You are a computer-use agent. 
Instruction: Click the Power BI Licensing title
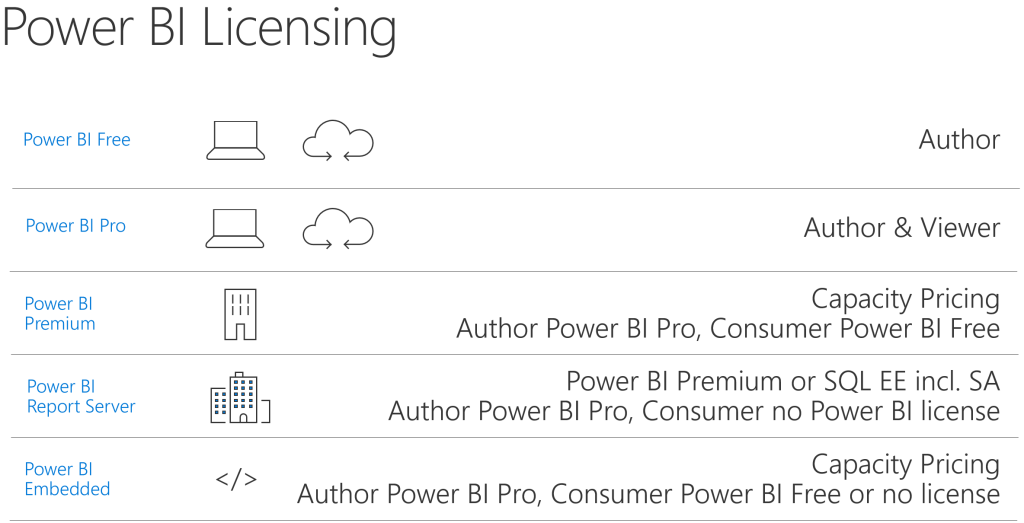[x=199, y=29]
